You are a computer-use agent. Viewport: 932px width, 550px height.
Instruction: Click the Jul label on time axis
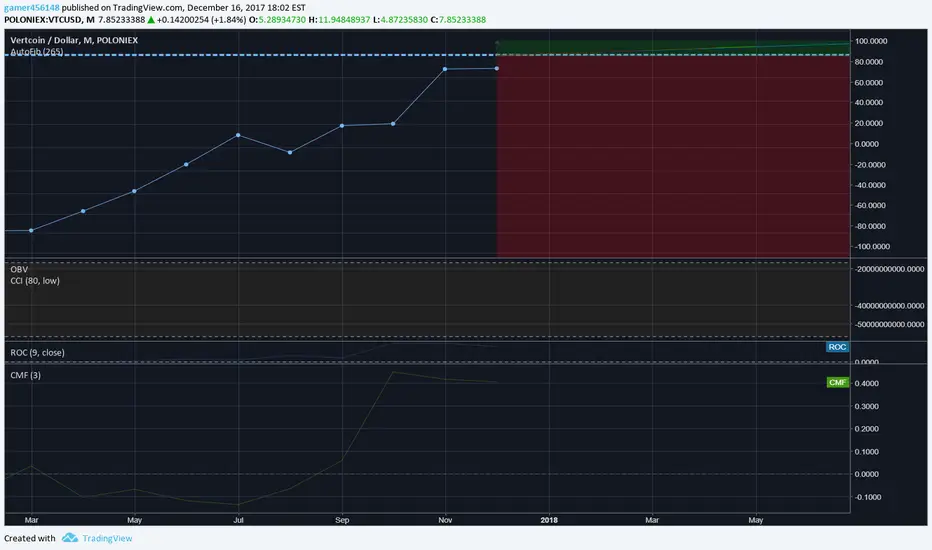238,520
